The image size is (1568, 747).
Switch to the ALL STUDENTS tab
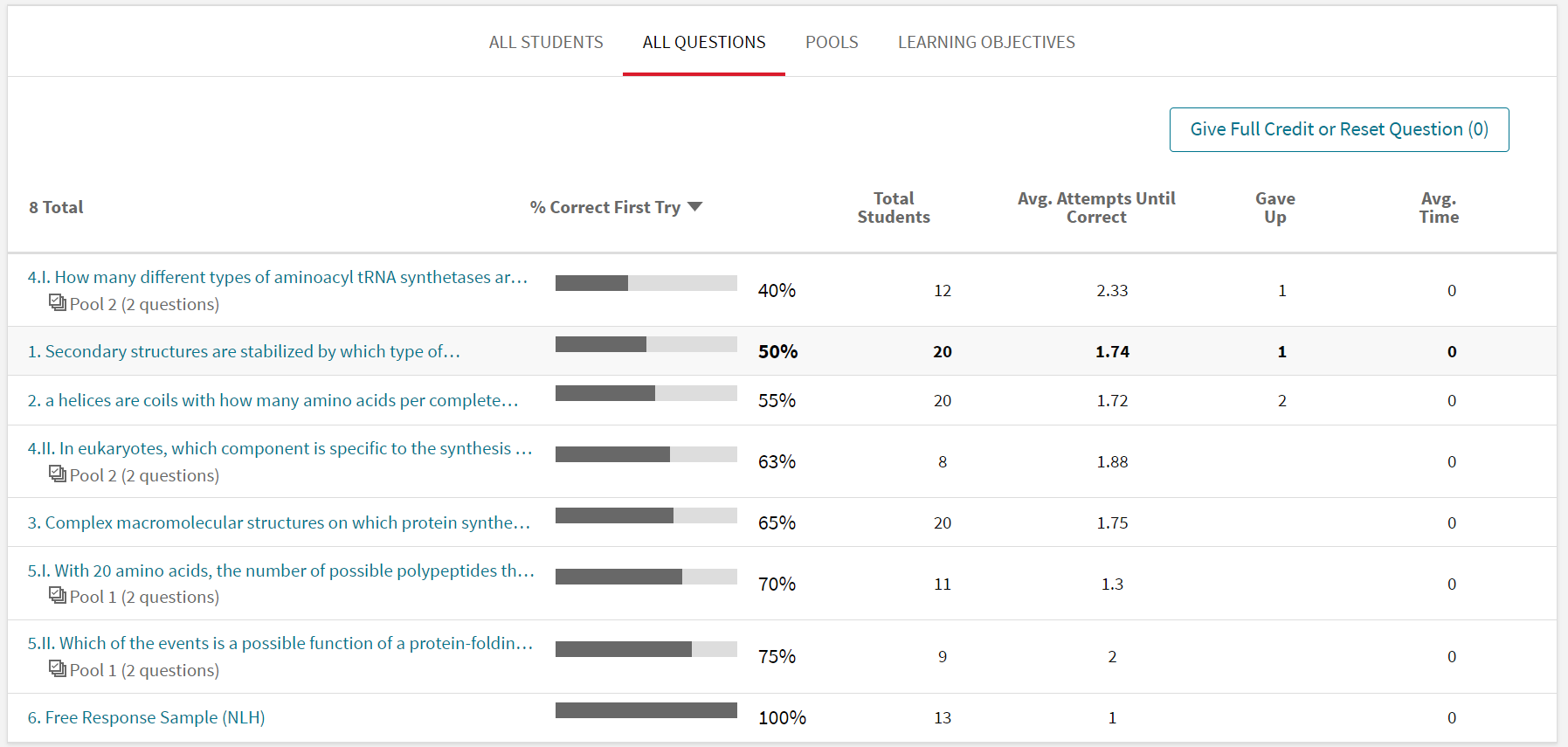546,41
